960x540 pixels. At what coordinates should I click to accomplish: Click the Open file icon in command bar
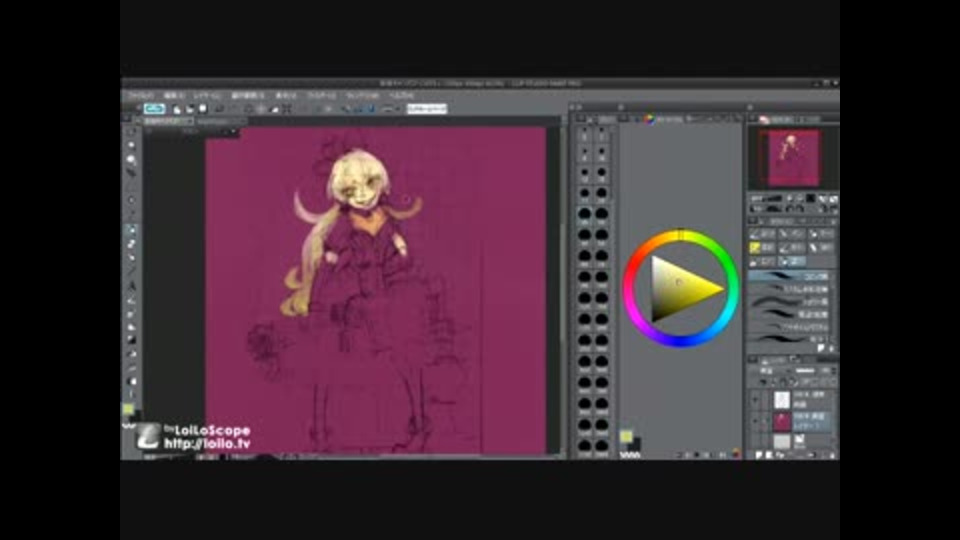(190, 109)
